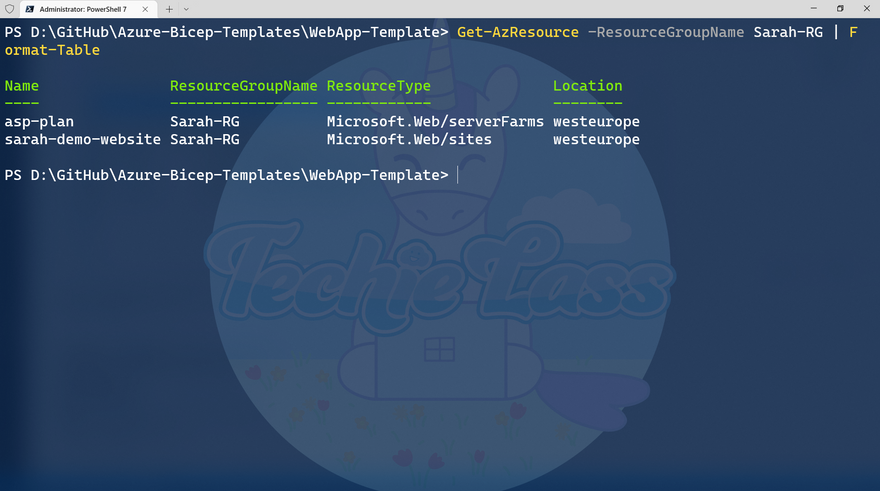Click the sarah-demo-website resource name
Image resolution: width=880 pixels, height=491 pixels.
(82, 139)
